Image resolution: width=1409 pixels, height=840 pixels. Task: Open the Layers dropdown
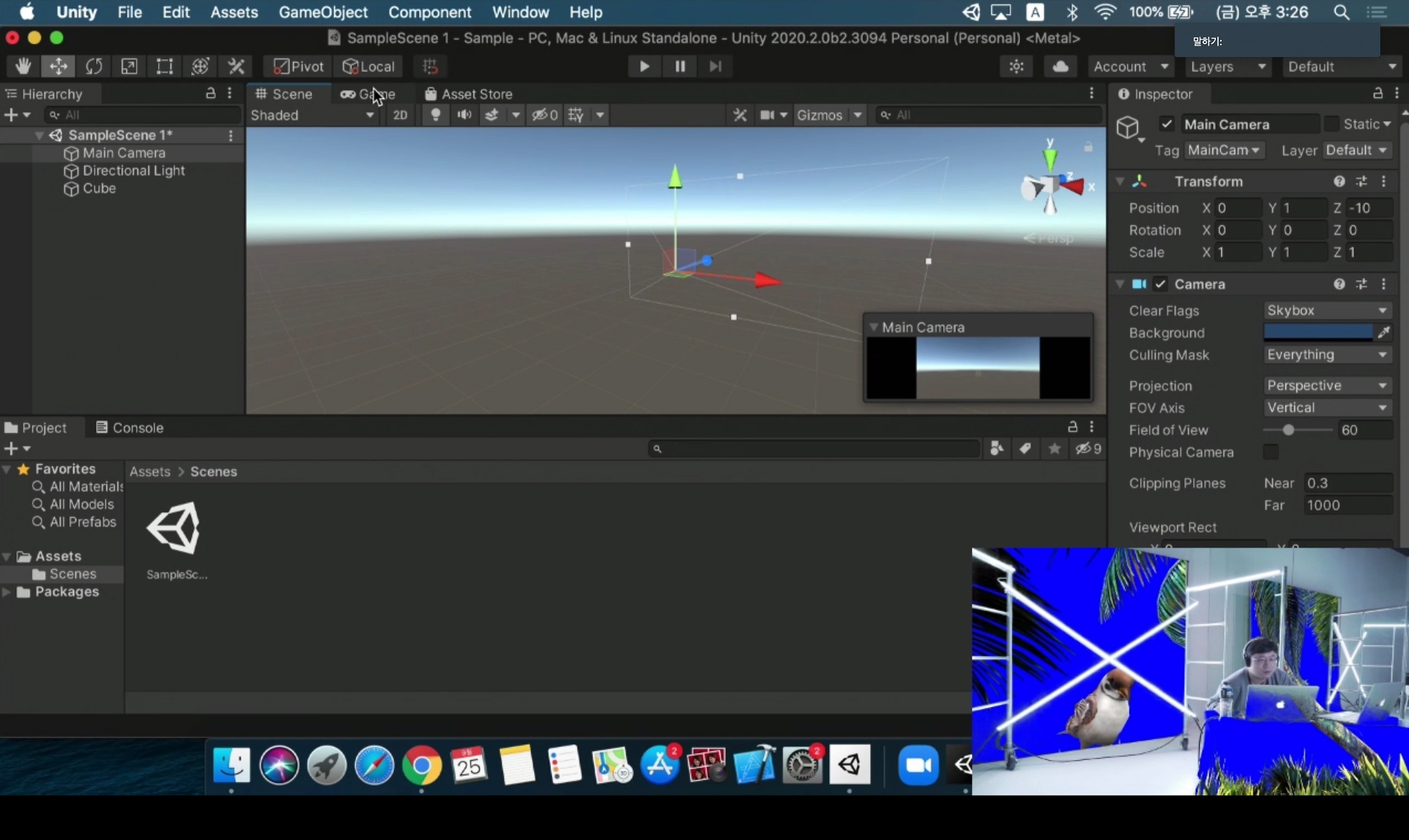point(1227,66)
